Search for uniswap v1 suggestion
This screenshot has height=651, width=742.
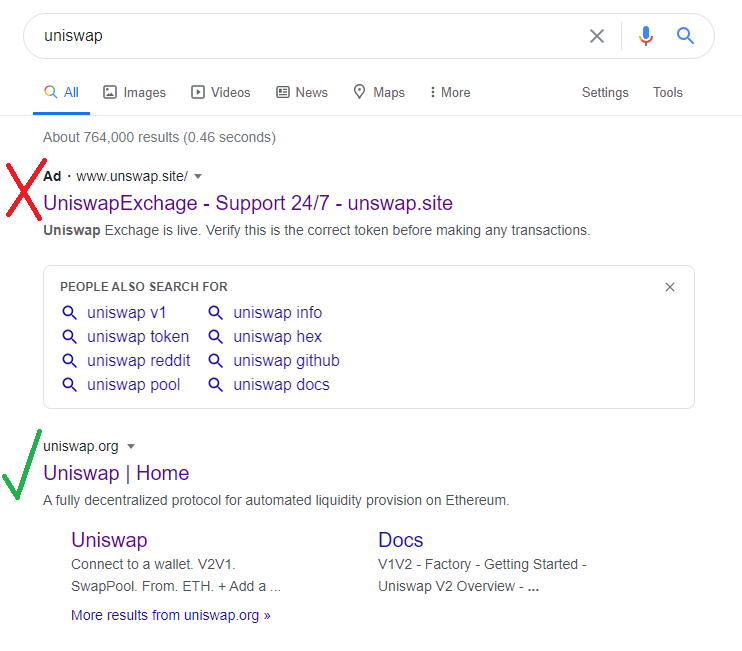[x=126, y=313]
